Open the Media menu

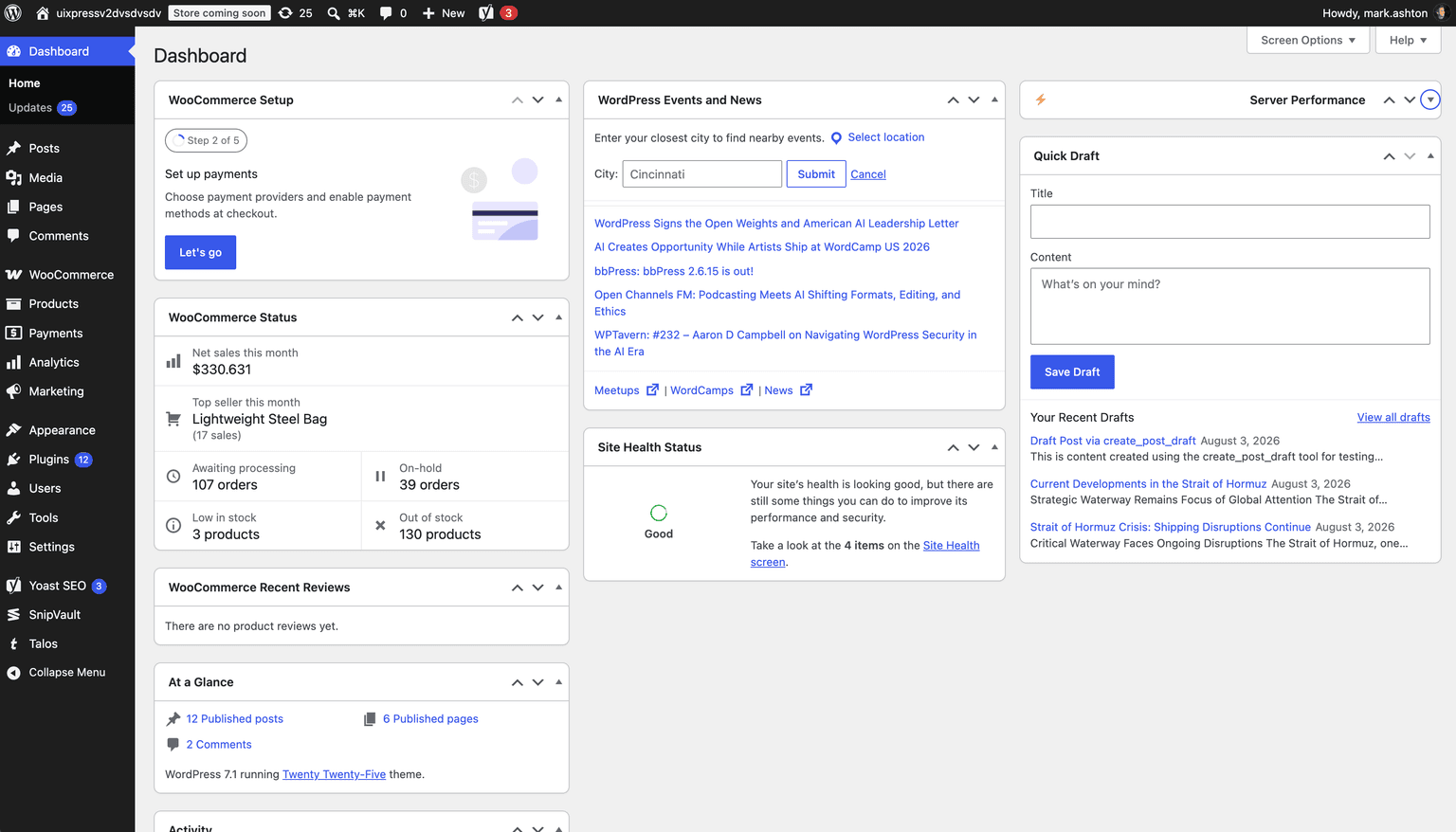tap(67, 177)
